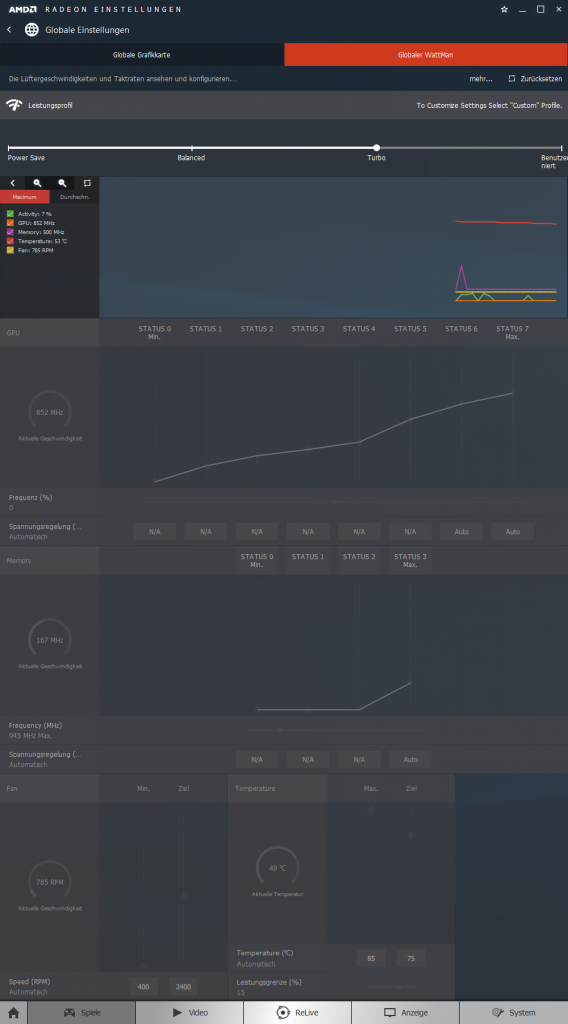Click the 852 MHz GPU speed gauge

(x=50, y=412)
